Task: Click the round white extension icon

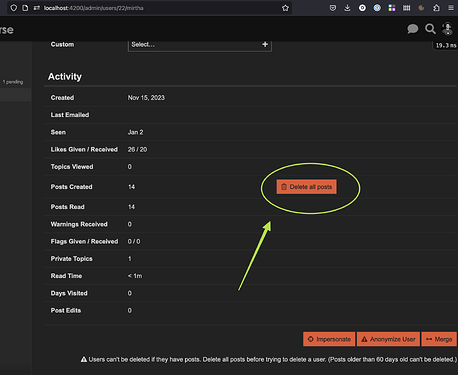Action: pos(362,8)
